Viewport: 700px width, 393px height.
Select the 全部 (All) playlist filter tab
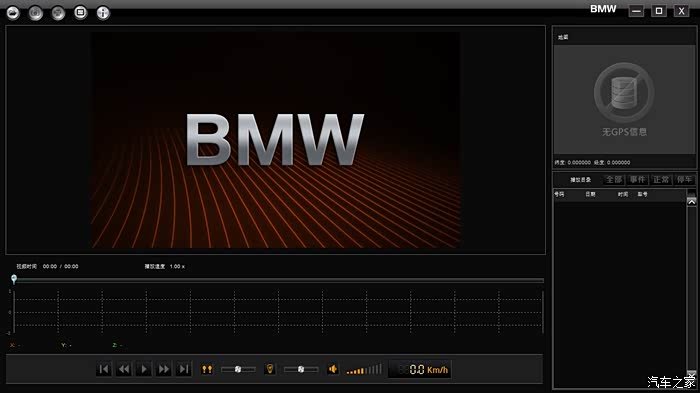click(x=614, y=180)
